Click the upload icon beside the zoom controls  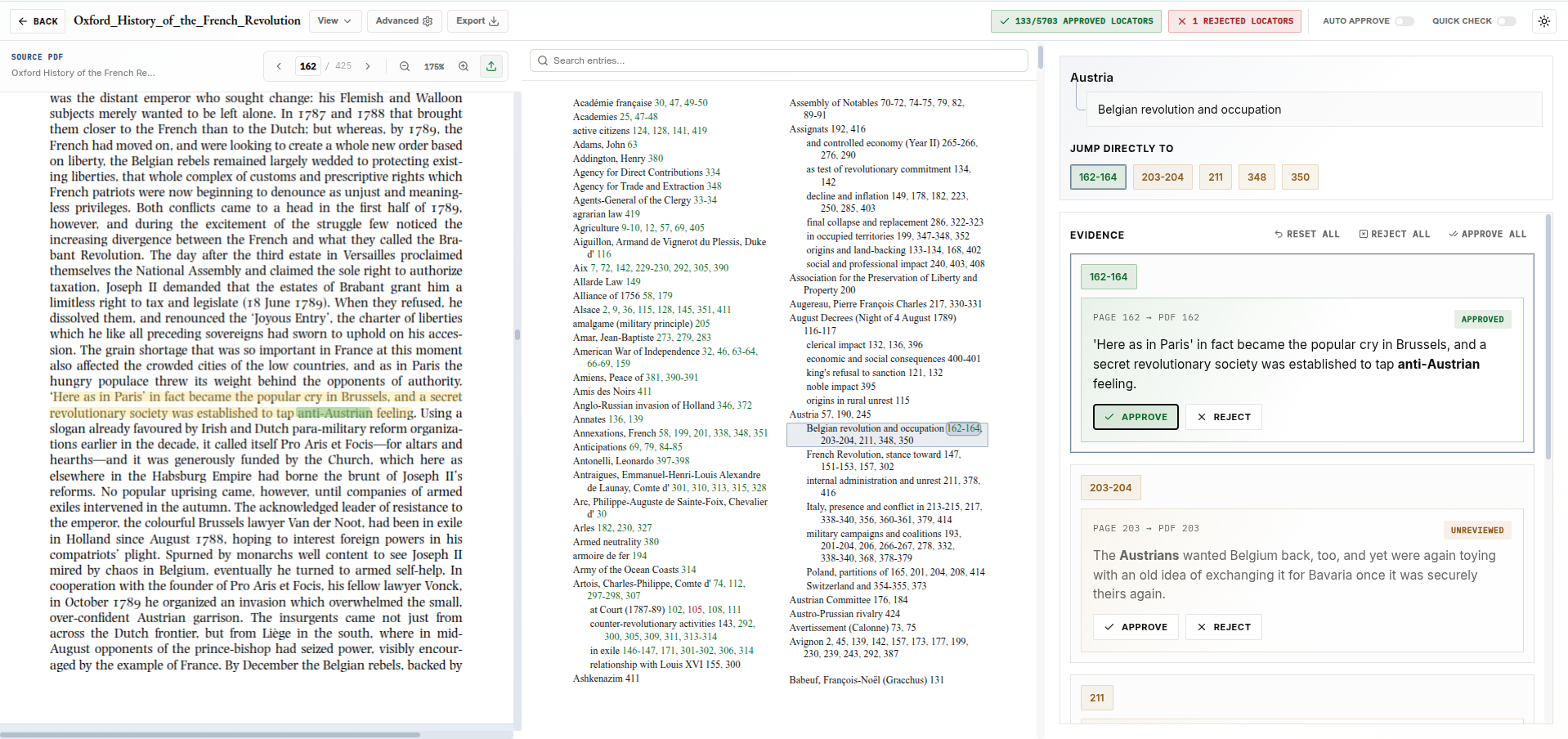491,65
